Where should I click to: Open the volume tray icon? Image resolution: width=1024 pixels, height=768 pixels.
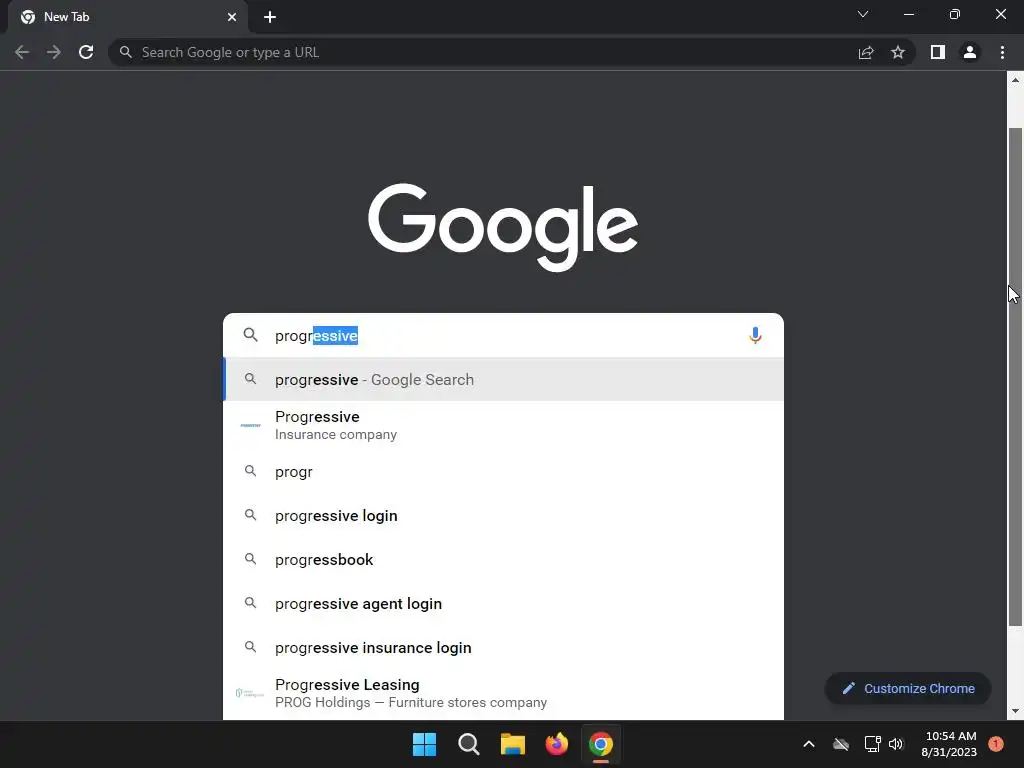pos(896,744)
